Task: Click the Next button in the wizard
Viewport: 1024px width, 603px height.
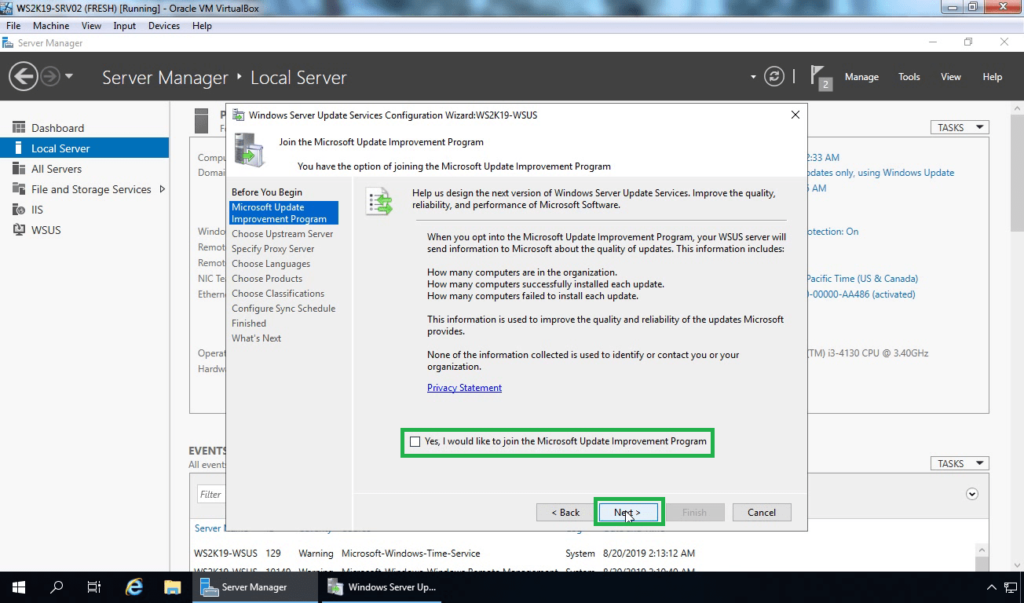Action: point(628,512)
